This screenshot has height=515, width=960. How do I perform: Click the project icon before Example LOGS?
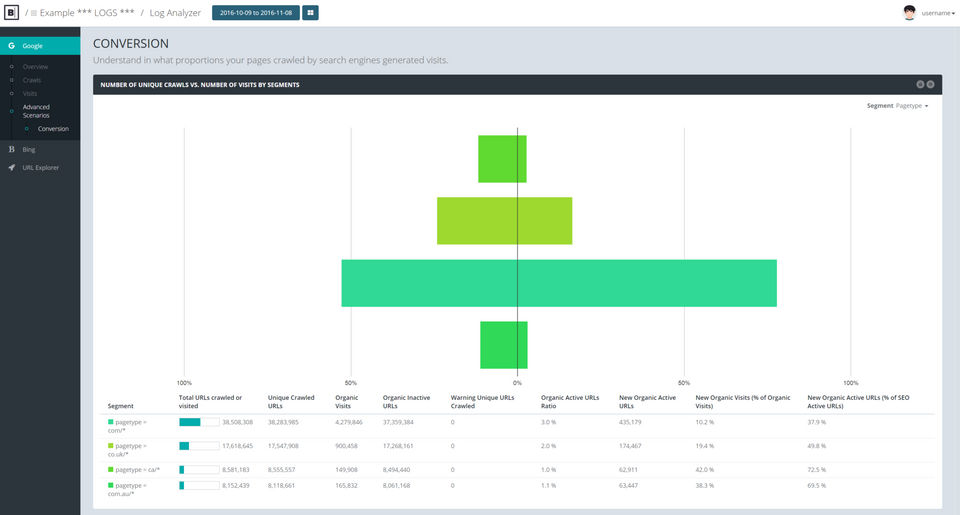(x=34, y=13)
